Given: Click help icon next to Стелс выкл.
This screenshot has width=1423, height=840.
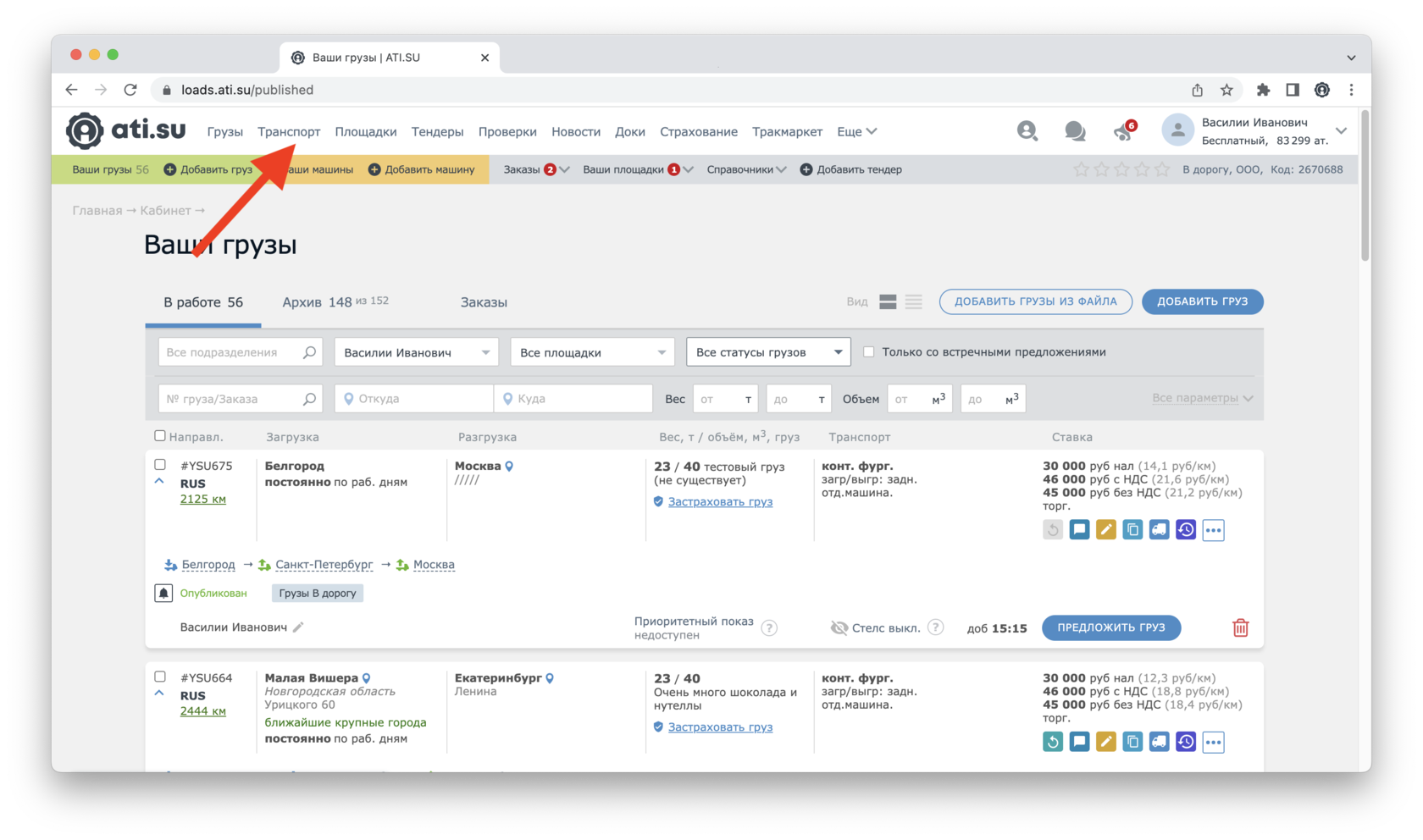Looking at the screenshot, I should click(935, 627).
